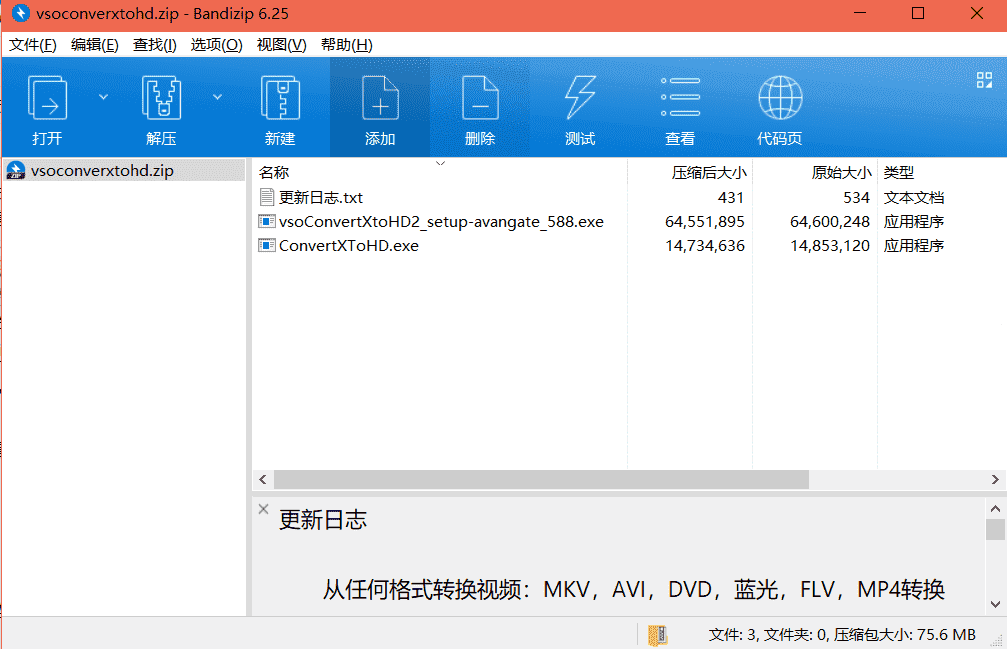The width and height of the screenshot is (1007, 649).
Task: Click the 文本文档 type cell
Action: (x=913, y=198)
